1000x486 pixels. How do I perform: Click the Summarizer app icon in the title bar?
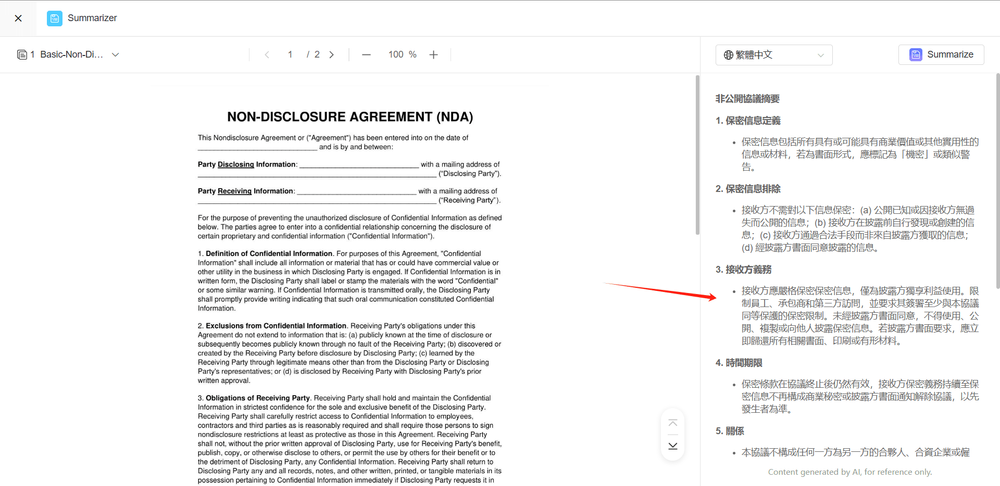coord(54,18)
